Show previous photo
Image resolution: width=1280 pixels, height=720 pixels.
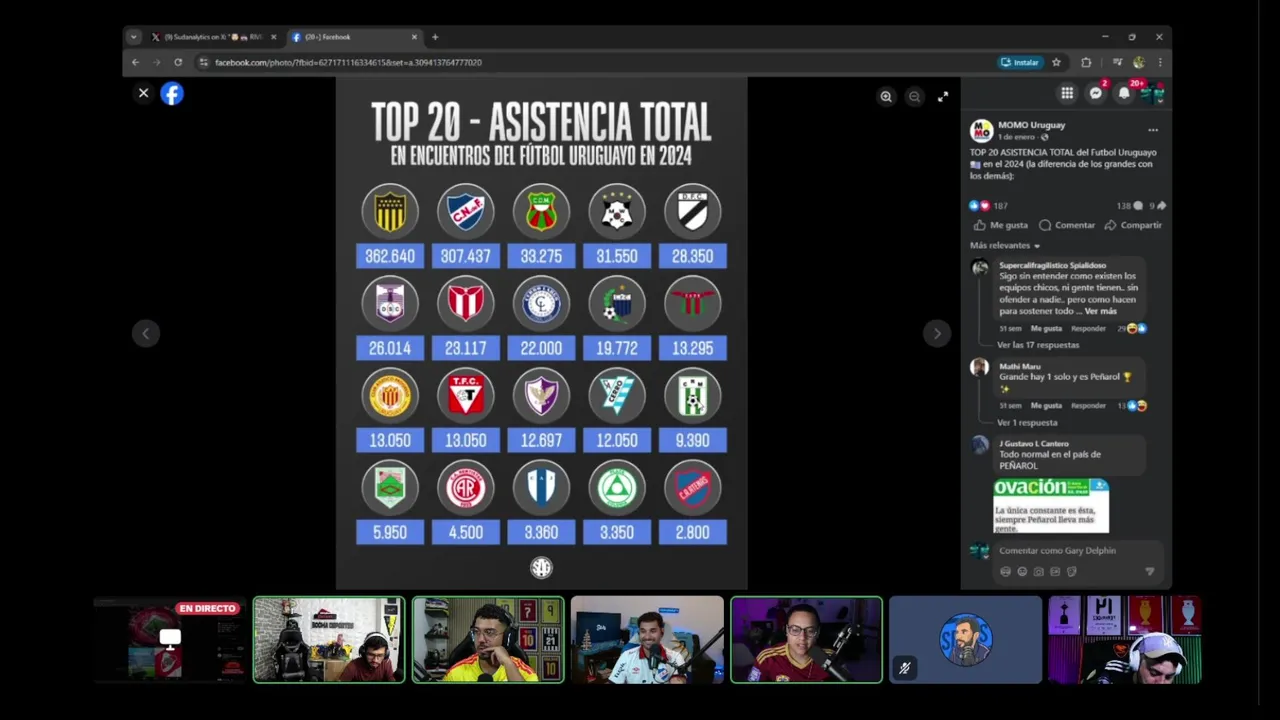(146, 334)
